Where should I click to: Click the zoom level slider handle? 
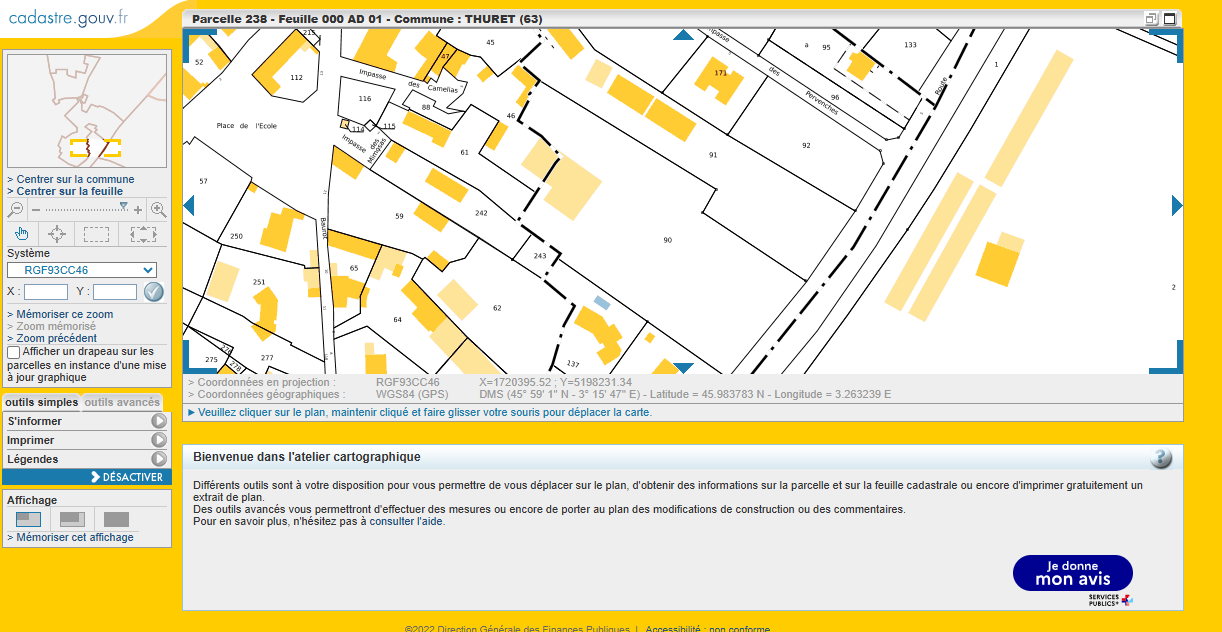tap(123, 206)
